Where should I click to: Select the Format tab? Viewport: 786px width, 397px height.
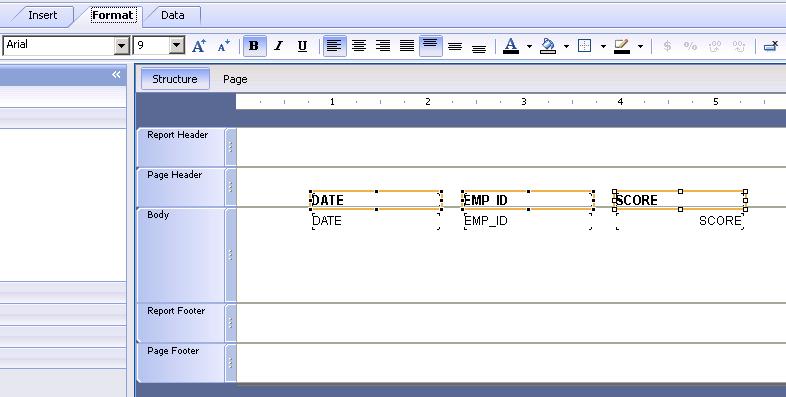[x=113, y=16]
